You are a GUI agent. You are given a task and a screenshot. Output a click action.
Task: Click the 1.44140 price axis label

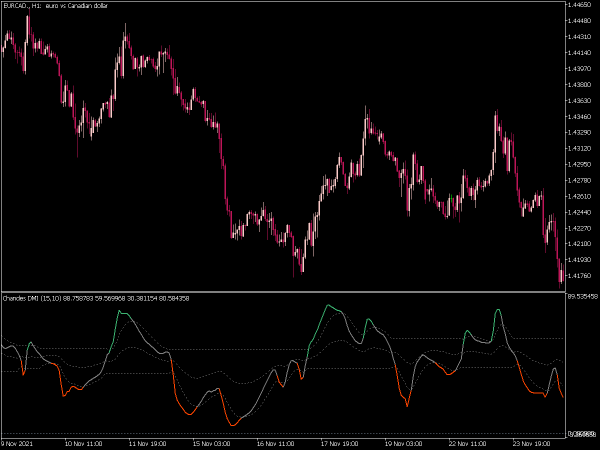(x=579, y=52)
